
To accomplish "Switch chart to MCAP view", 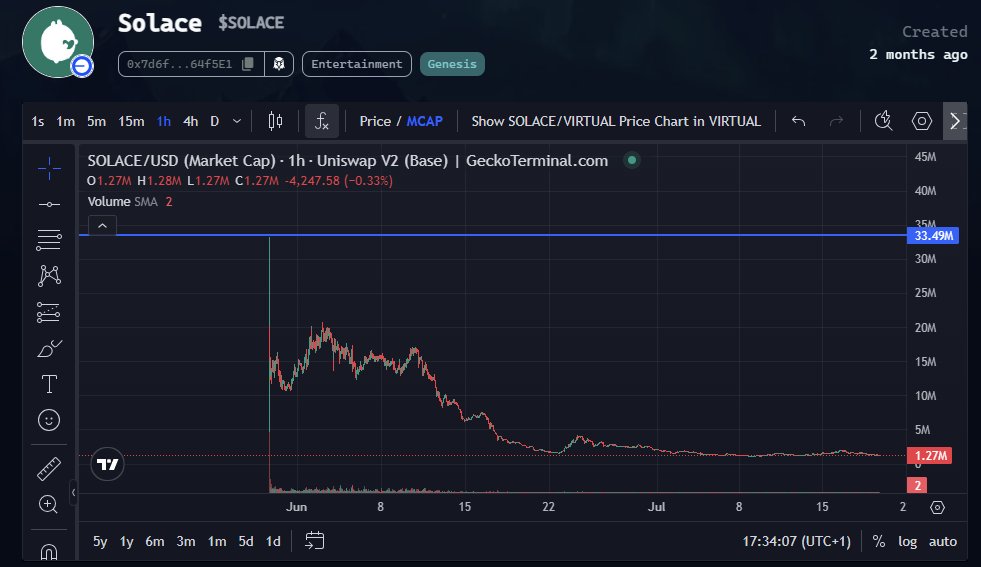I will point(425,121).
